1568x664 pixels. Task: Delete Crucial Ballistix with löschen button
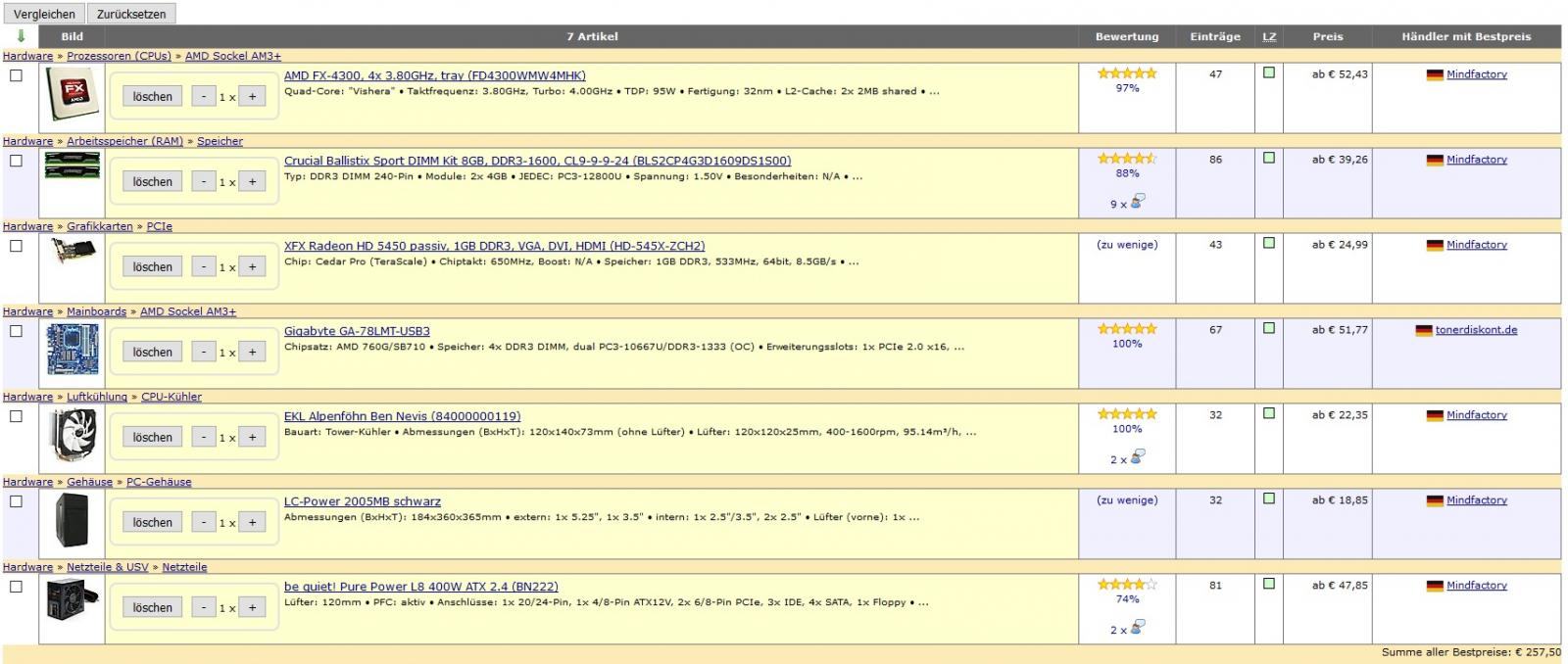pos(153,182)
